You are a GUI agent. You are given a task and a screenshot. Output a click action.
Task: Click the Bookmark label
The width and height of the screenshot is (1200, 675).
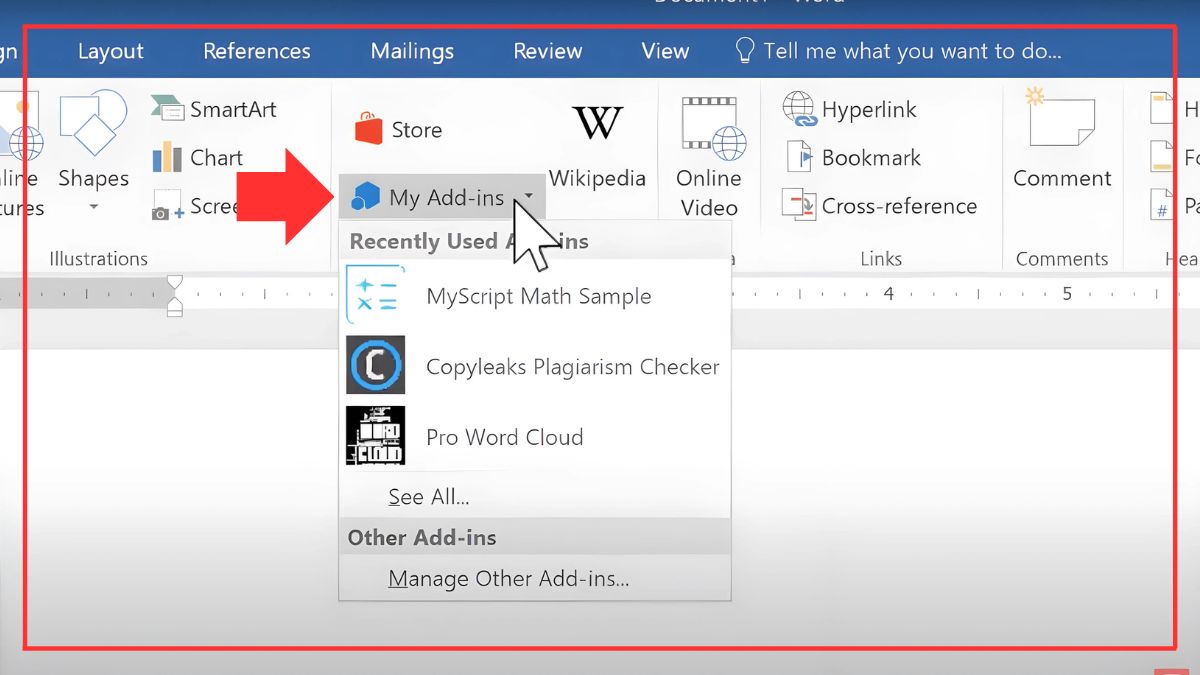(x=871, y=158)
